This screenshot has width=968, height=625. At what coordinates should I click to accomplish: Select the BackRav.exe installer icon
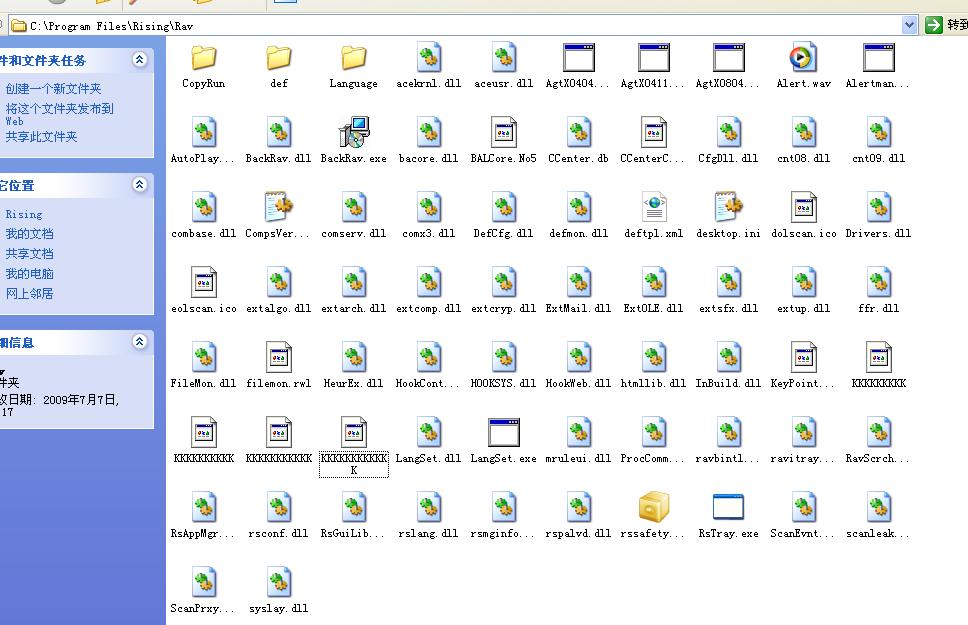tap(354, 132)
